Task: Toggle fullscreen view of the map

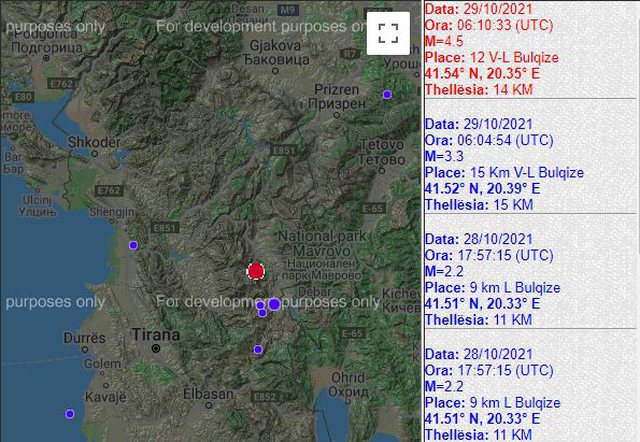Action: click(x=388, y=33)
